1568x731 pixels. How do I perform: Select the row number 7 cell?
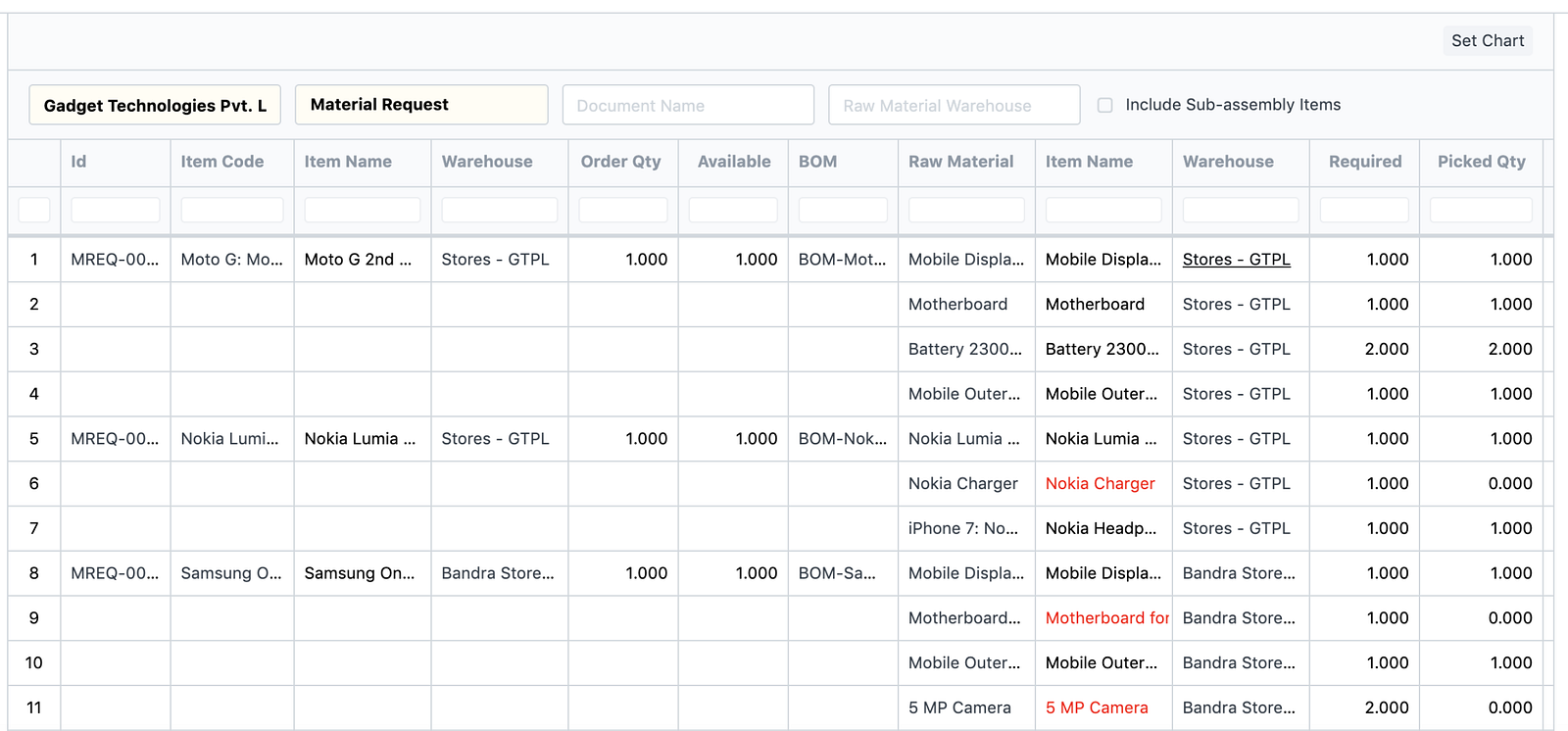[x=34, y=529]
